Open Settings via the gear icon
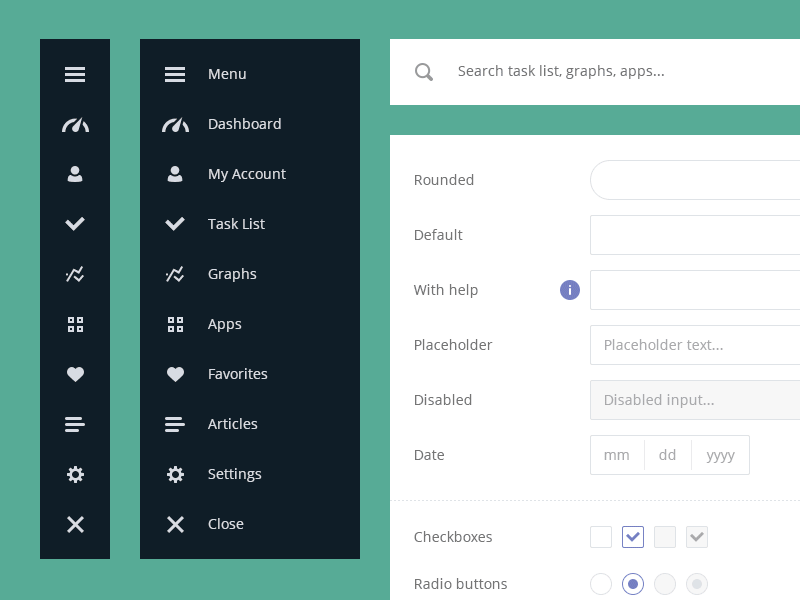800x600 pixels. coord(75,474)
